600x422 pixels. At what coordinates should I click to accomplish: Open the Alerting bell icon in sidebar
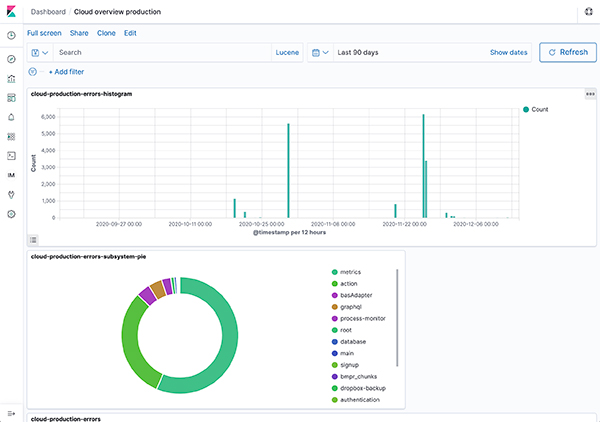[x=11, y=117]
